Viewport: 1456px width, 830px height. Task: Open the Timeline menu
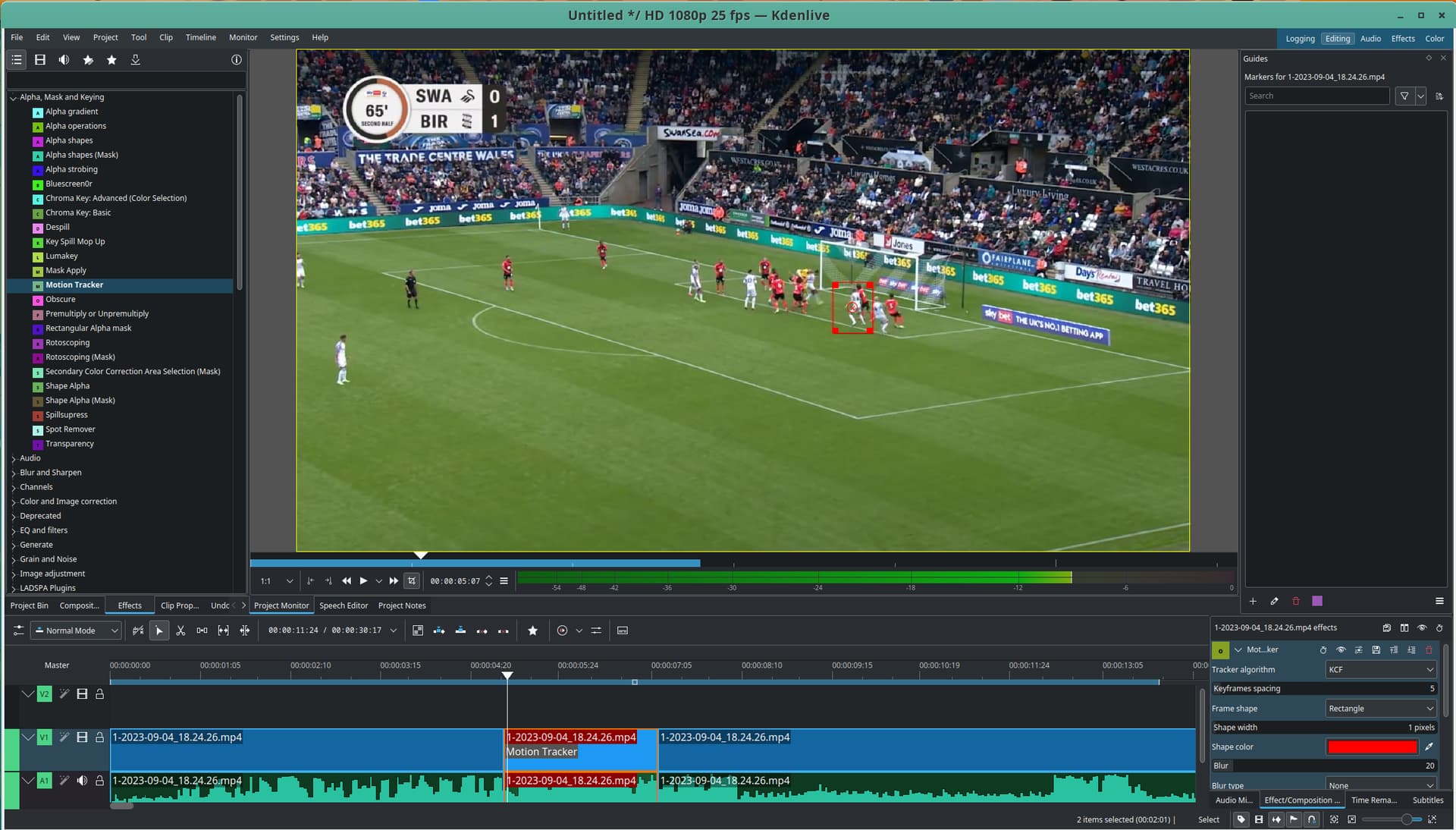(201, 37)
